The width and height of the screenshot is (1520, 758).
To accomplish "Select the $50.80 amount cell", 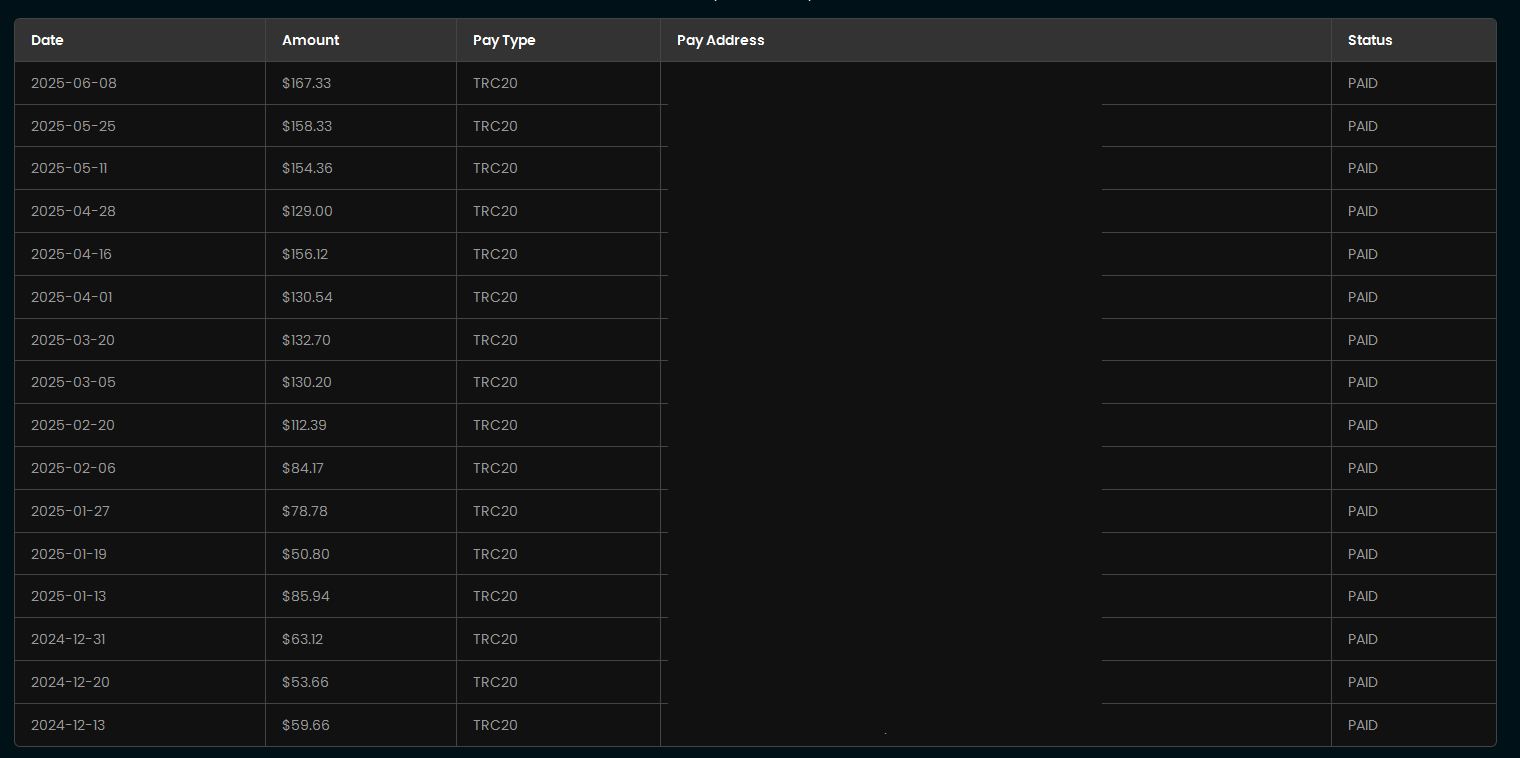I will pos(305,554).
